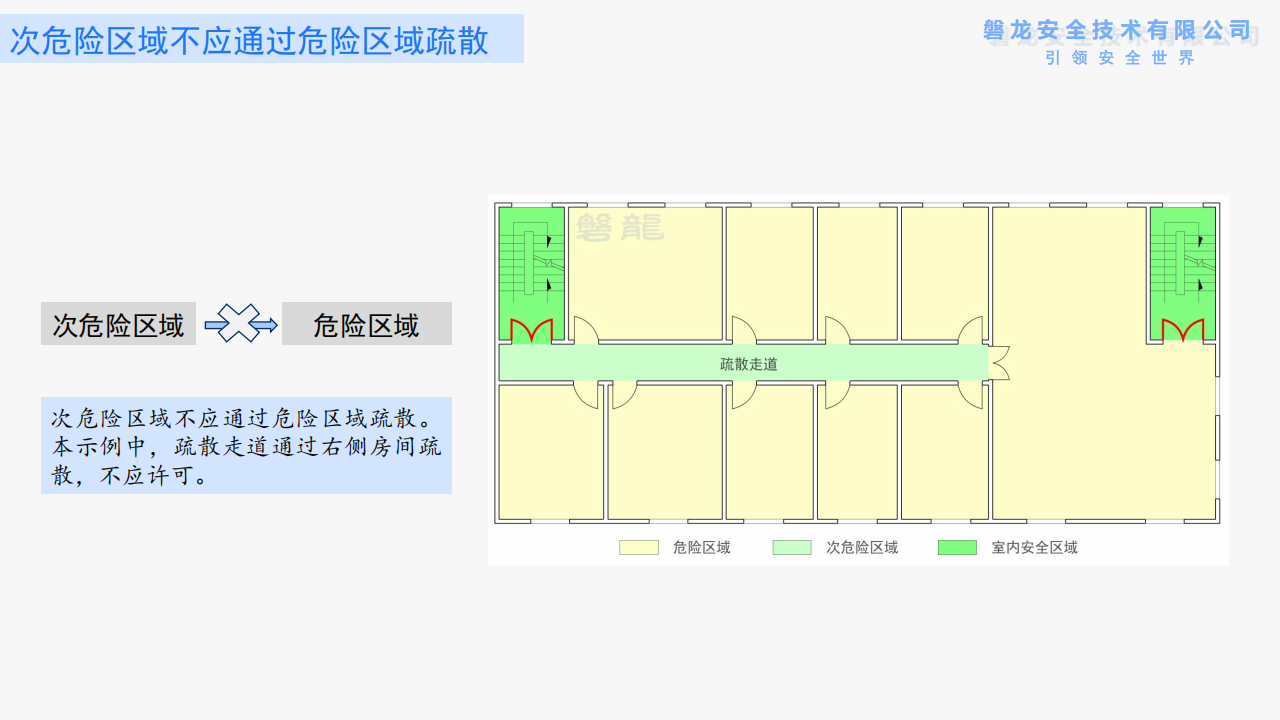The image size is (1280, 720).
Task: Click the staircase symbol in the right stairwell
Action: [1182, 265]
